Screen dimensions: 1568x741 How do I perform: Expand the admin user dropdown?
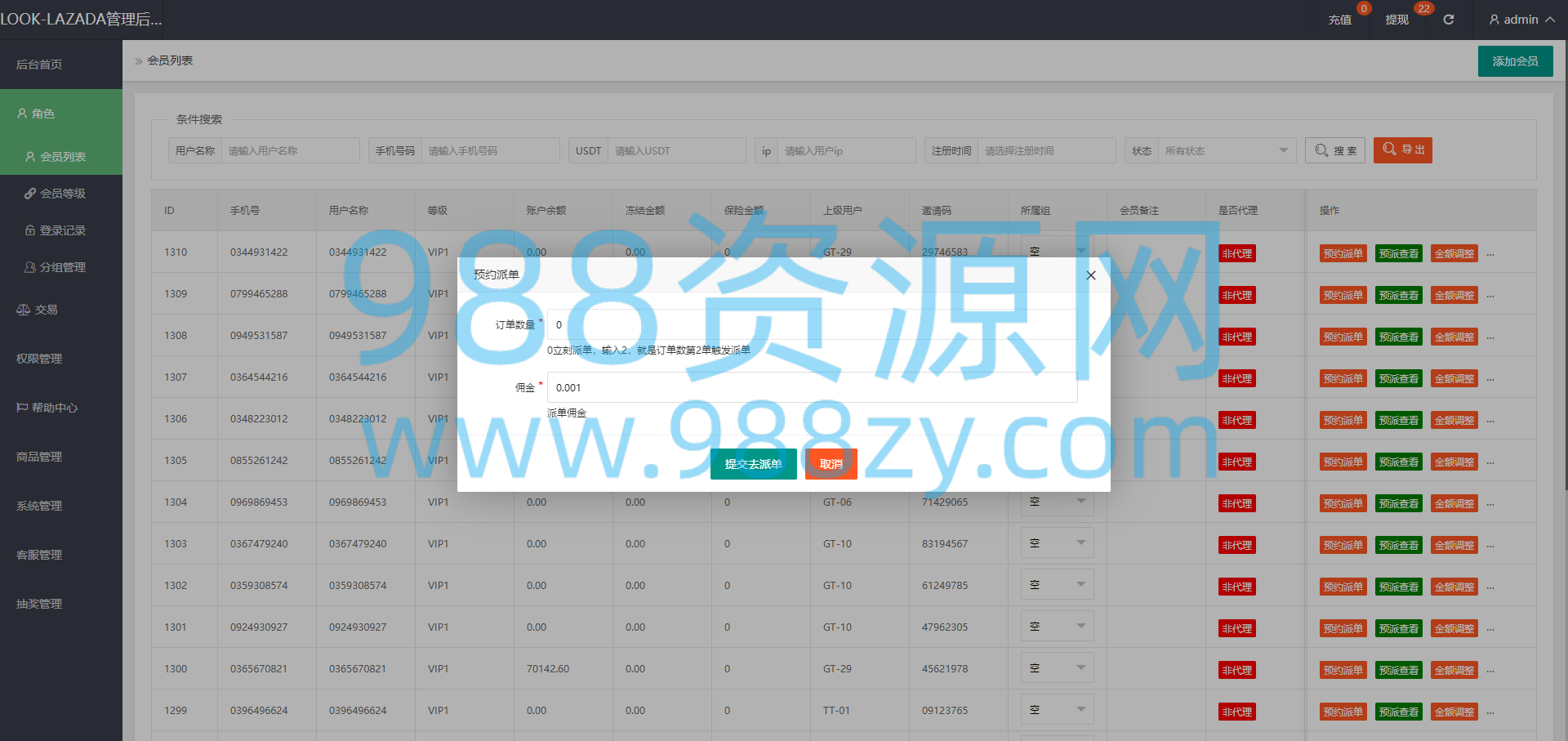(1521, 20)
